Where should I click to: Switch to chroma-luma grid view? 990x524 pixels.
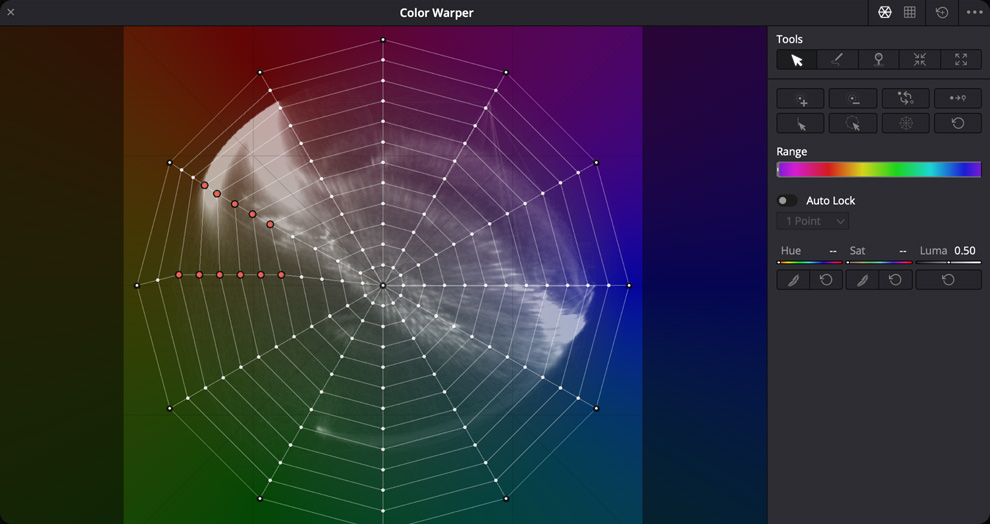tap(910, 13)
